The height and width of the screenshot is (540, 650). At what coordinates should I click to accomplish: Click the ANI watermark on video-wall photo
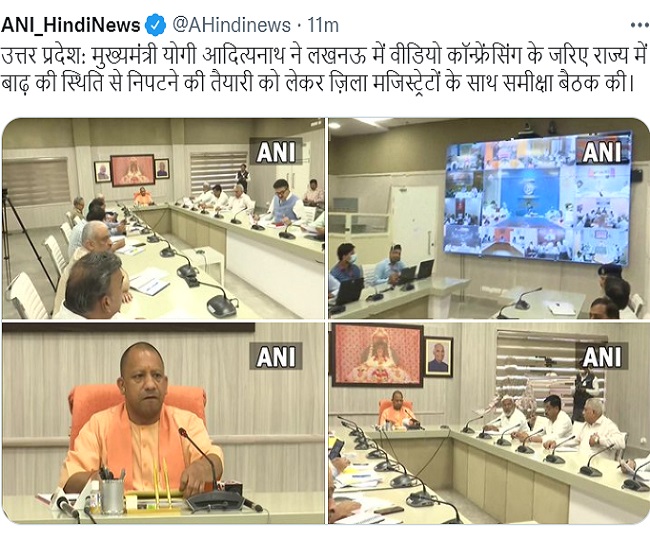(601, 152)
